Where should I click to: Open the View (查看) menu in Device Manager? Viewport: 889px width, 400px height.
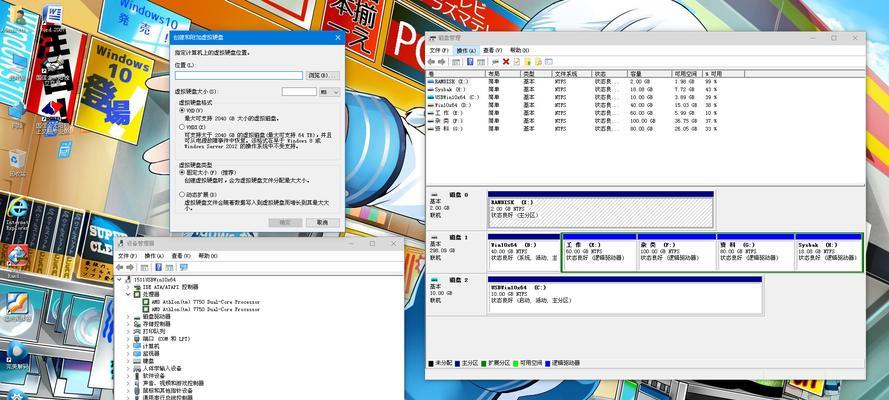click(181, 256)
